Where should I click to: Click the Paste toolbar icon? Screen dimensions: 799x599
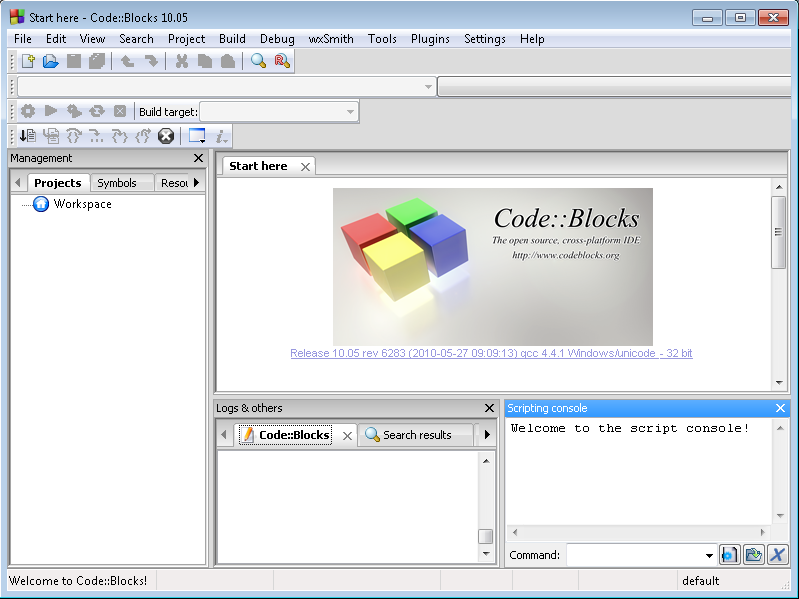click(228, 61)
